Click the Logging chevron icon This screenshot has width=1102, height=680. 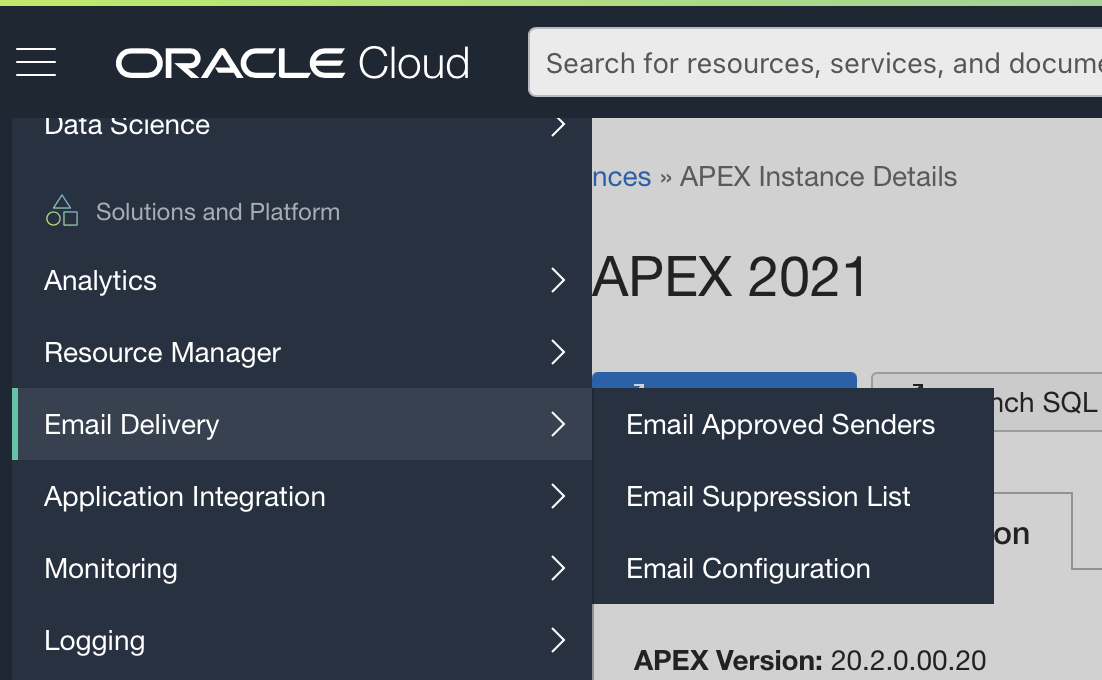pyautogui.click(x=558, y=641)
